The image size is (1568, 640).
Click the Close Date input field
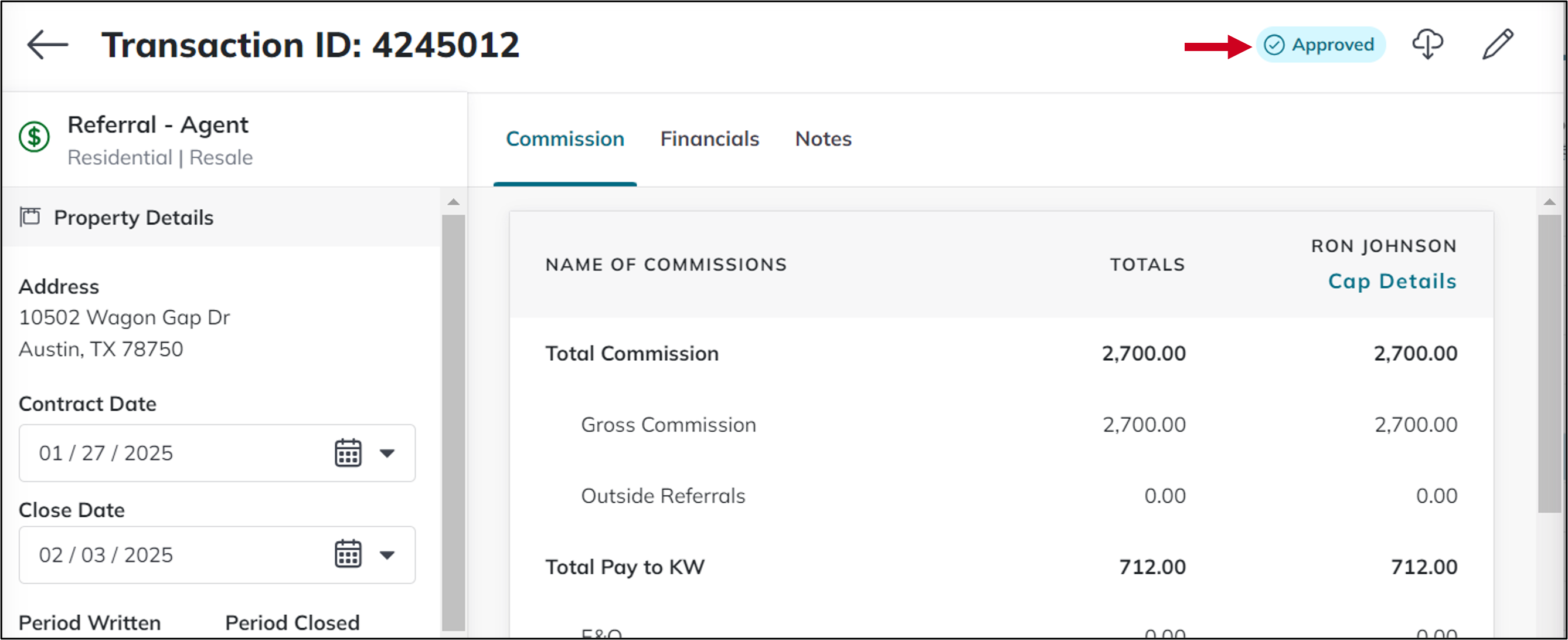click(x=217, y=555)
